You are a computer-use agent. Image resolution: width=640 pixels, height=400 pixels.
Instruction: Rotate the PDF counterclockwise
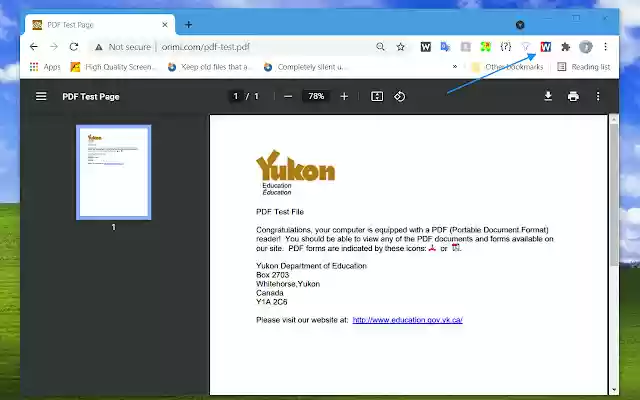click(400, 96)
